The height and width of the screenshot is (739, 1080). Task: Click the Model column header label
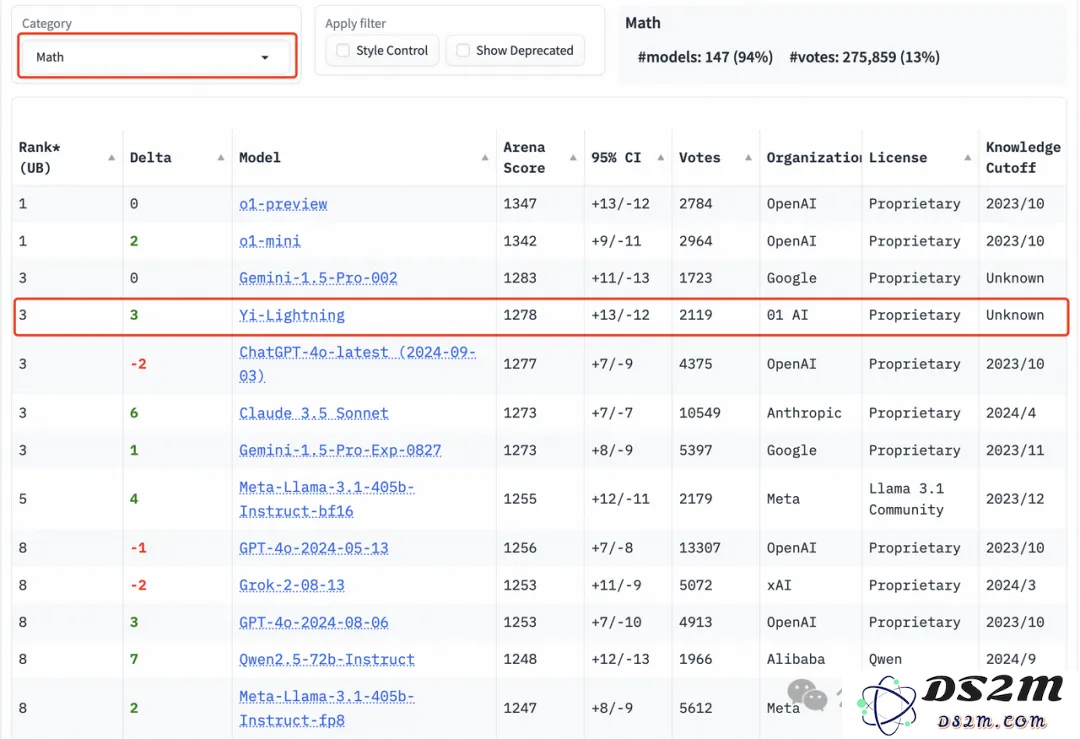tap(260, 158)
